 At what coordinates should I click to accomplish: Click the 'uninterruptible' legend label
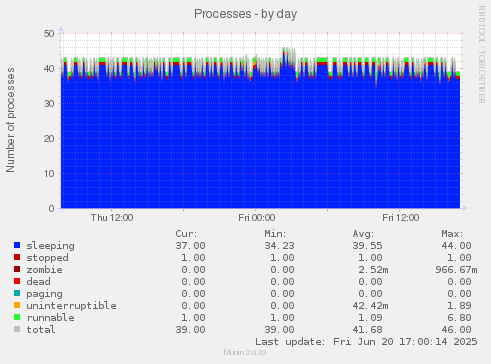(x=71, y=306)
